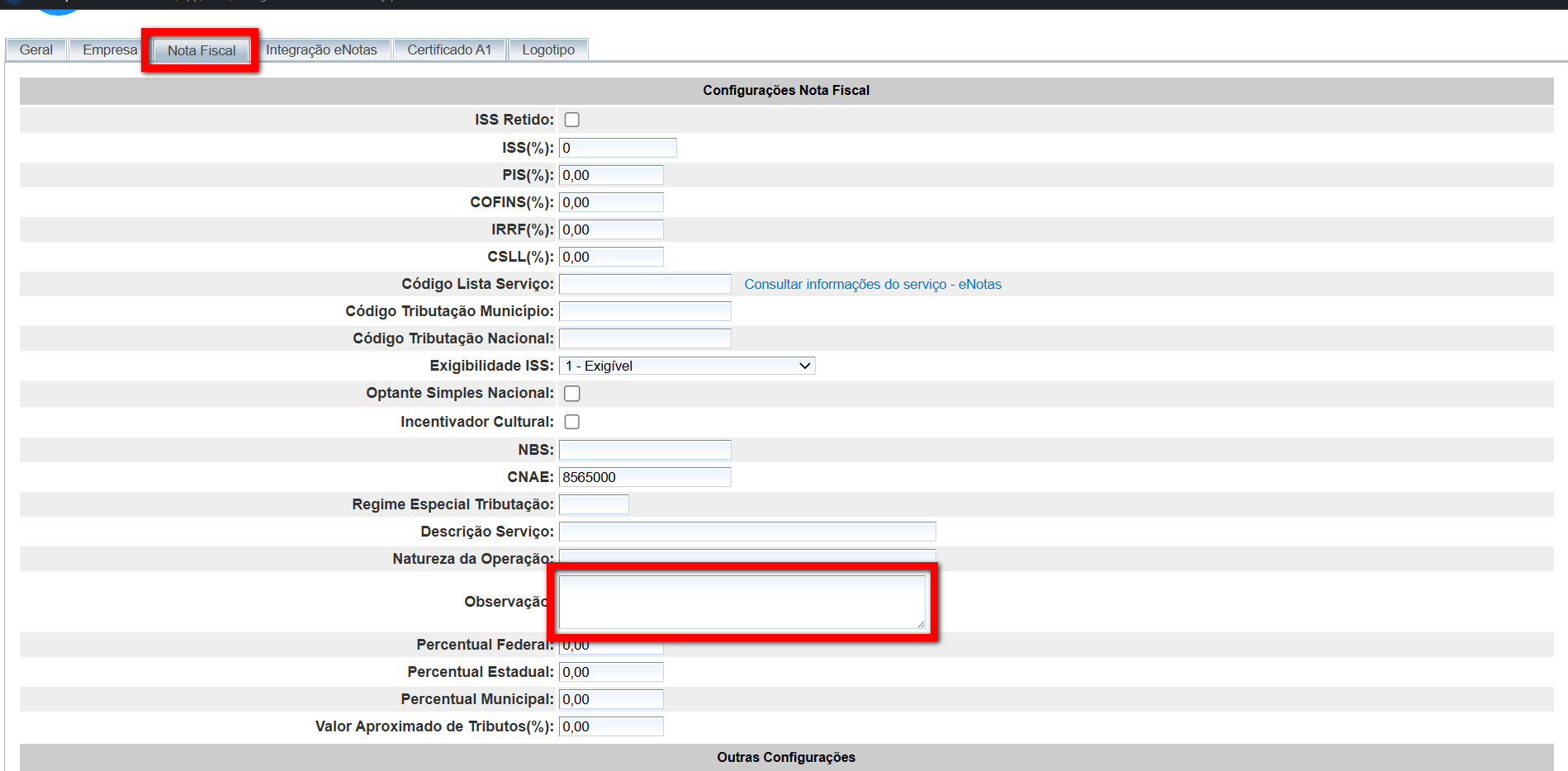The image size is (1568, 771).
Task: Focus the CNAE input field
Action: pos(645,477)
